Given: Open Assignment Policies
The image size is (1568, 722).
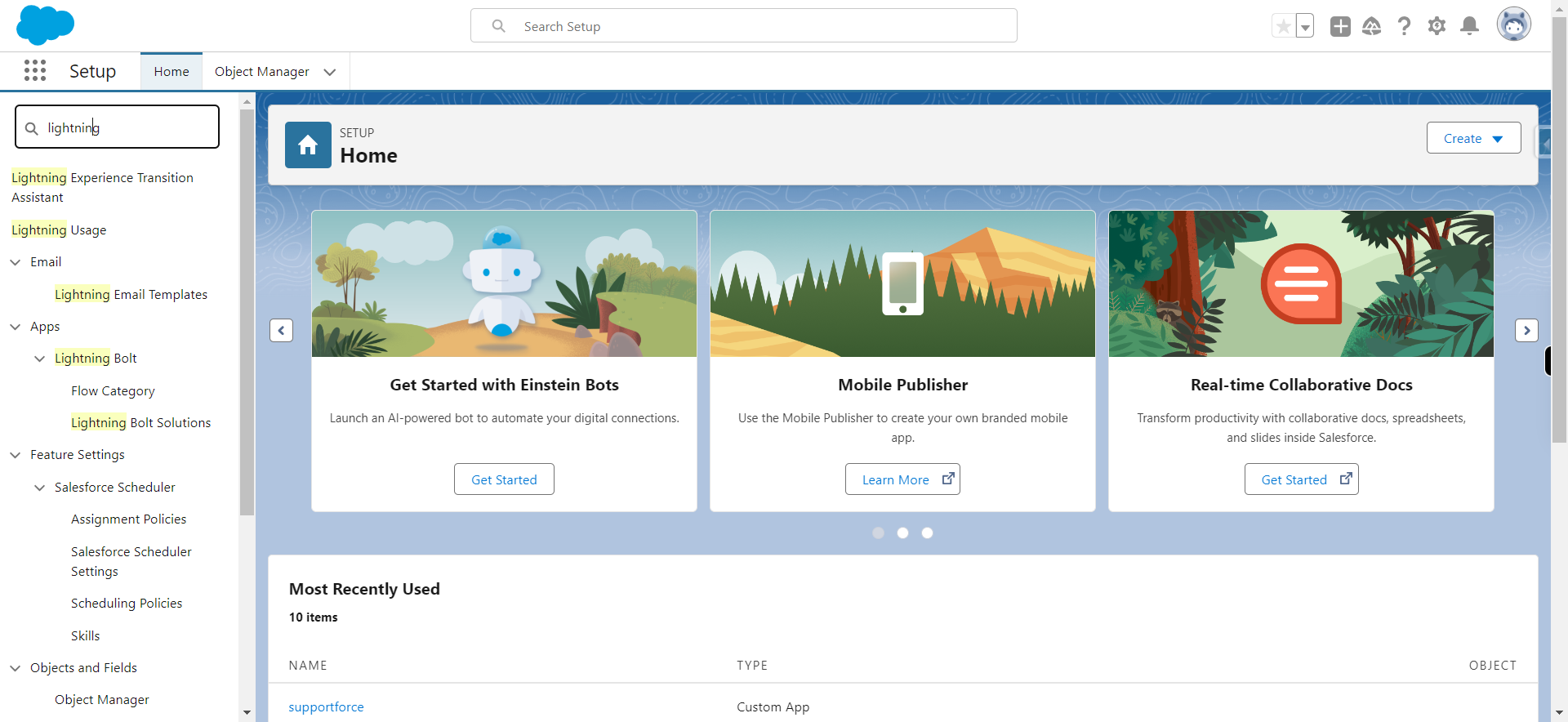Looking at the screenshot, I should coord(128,519).
